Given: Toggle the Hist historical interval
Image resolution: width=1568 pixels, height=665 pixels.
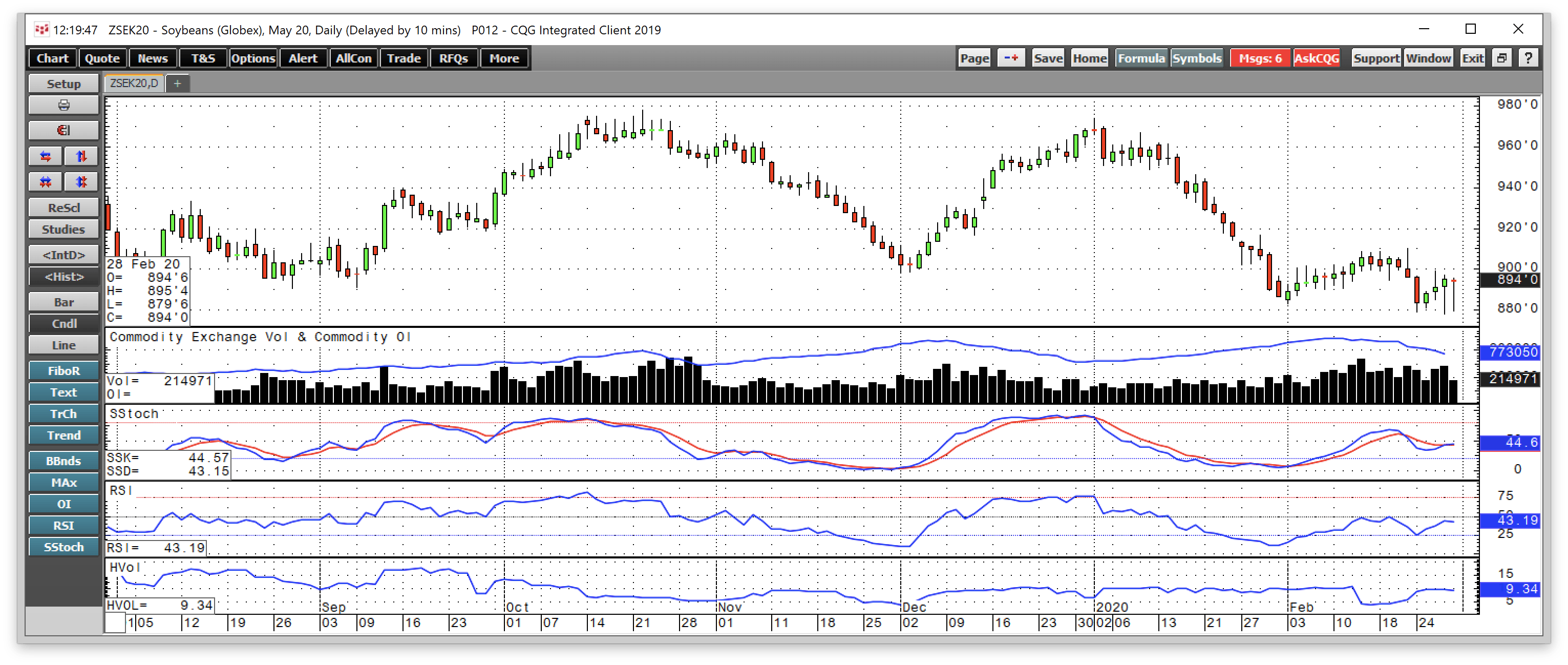Looking at the screenshot, I should 63,277.
